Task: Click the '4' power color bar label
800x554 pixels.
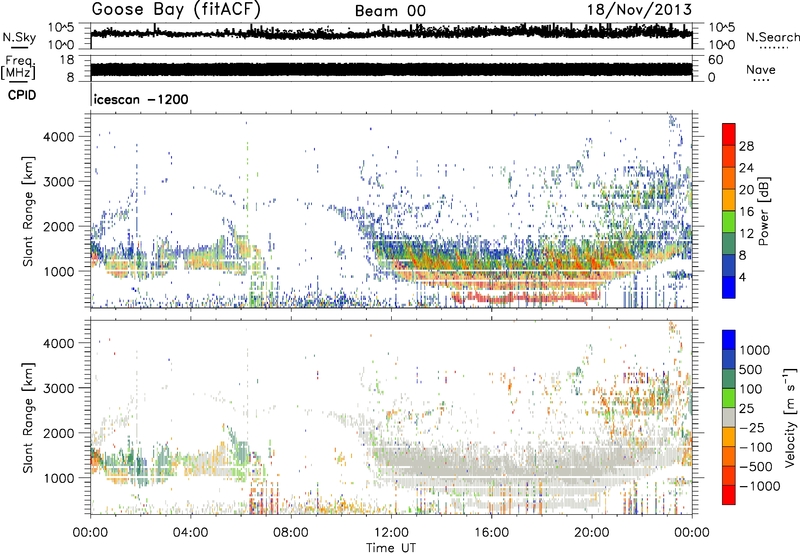Action: coord(742,277)
